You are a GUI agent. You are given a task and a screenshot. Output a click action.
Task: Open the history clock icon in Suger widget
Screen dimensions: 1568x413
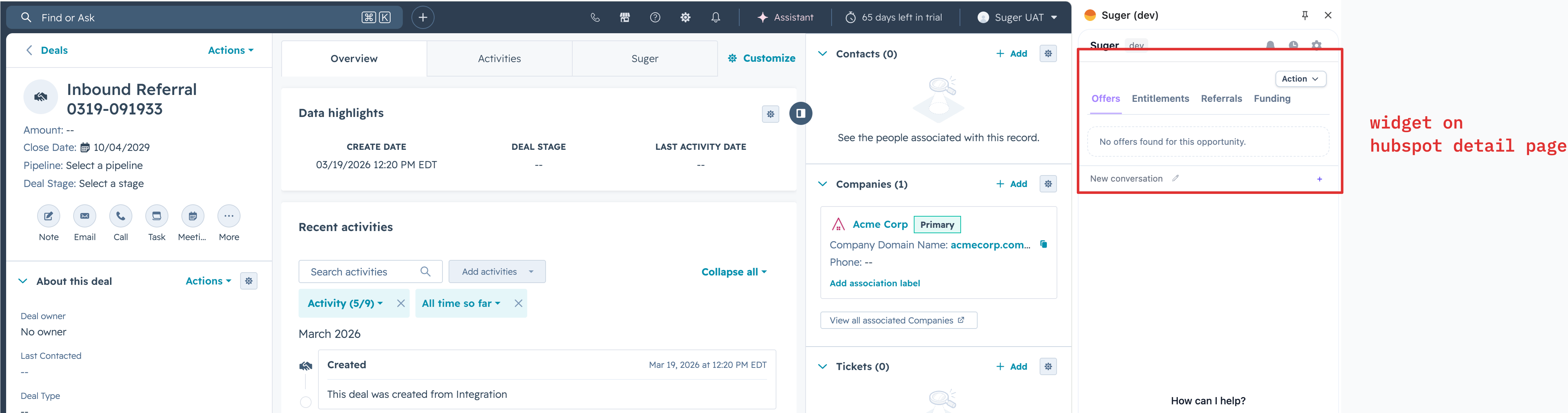(1293, 45)
